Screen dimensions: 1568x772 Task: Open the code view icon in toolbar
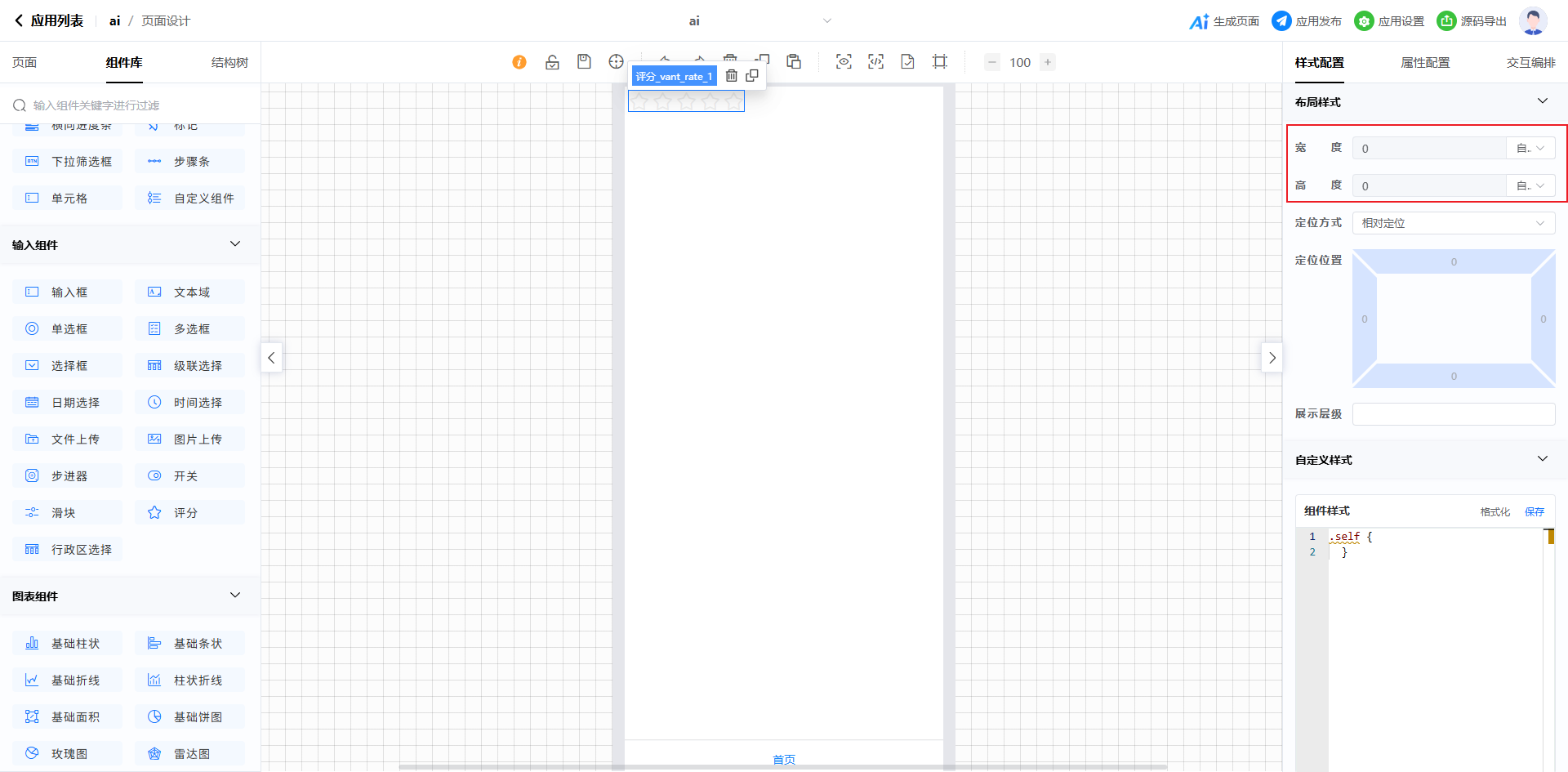pos(875,62)
